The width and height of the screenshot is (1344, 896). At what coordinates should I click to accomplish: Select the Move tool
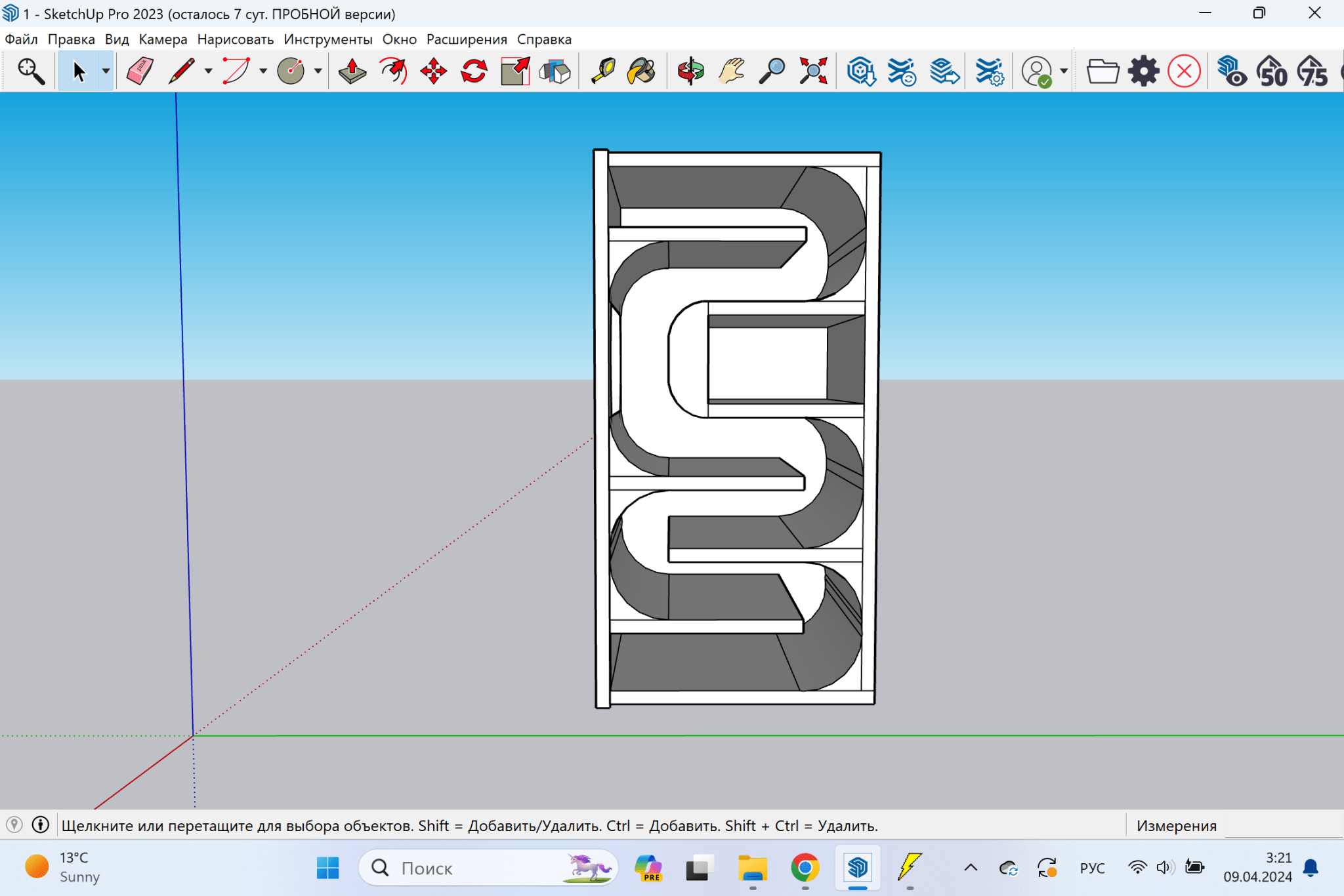(434, 71)
